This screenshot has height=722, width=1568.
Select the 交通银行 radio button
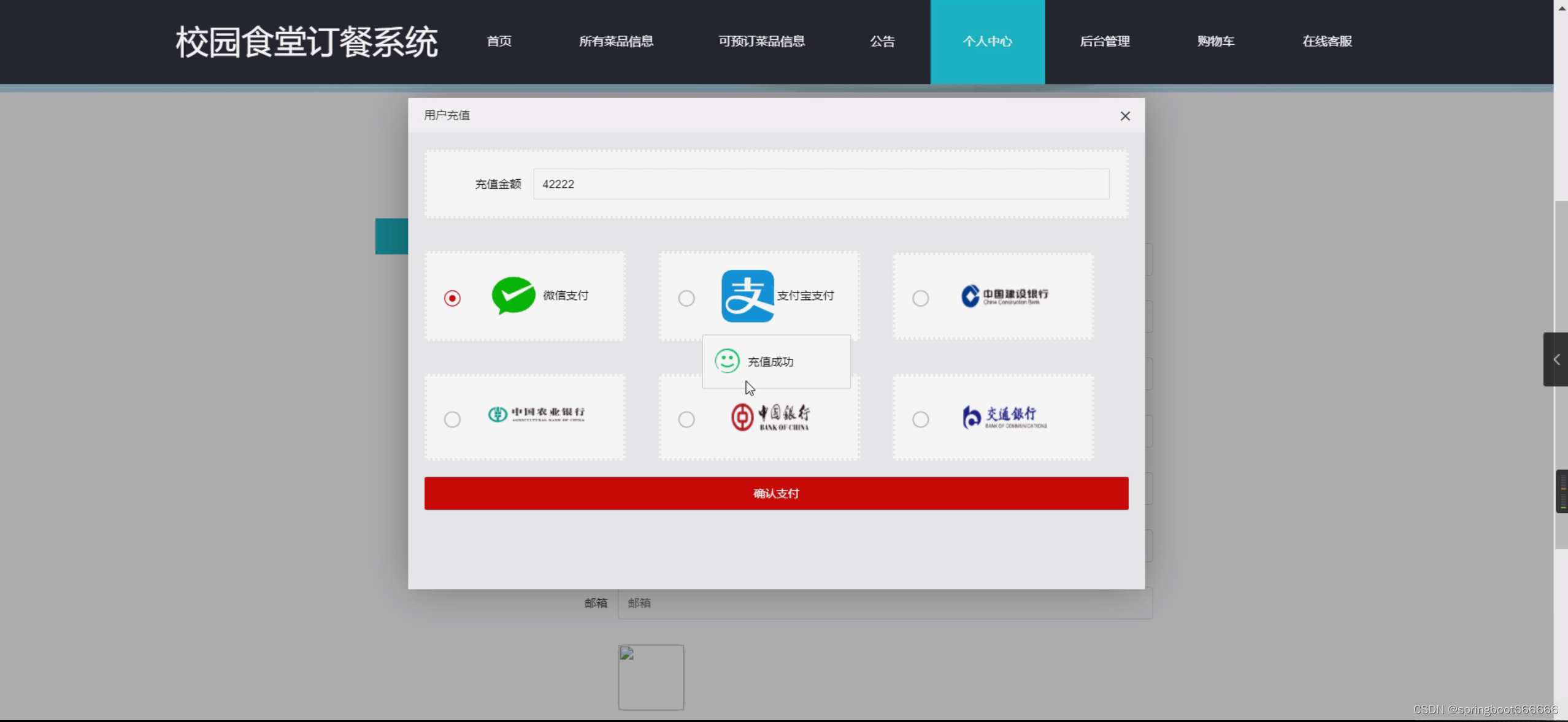[x=920, y=420]
